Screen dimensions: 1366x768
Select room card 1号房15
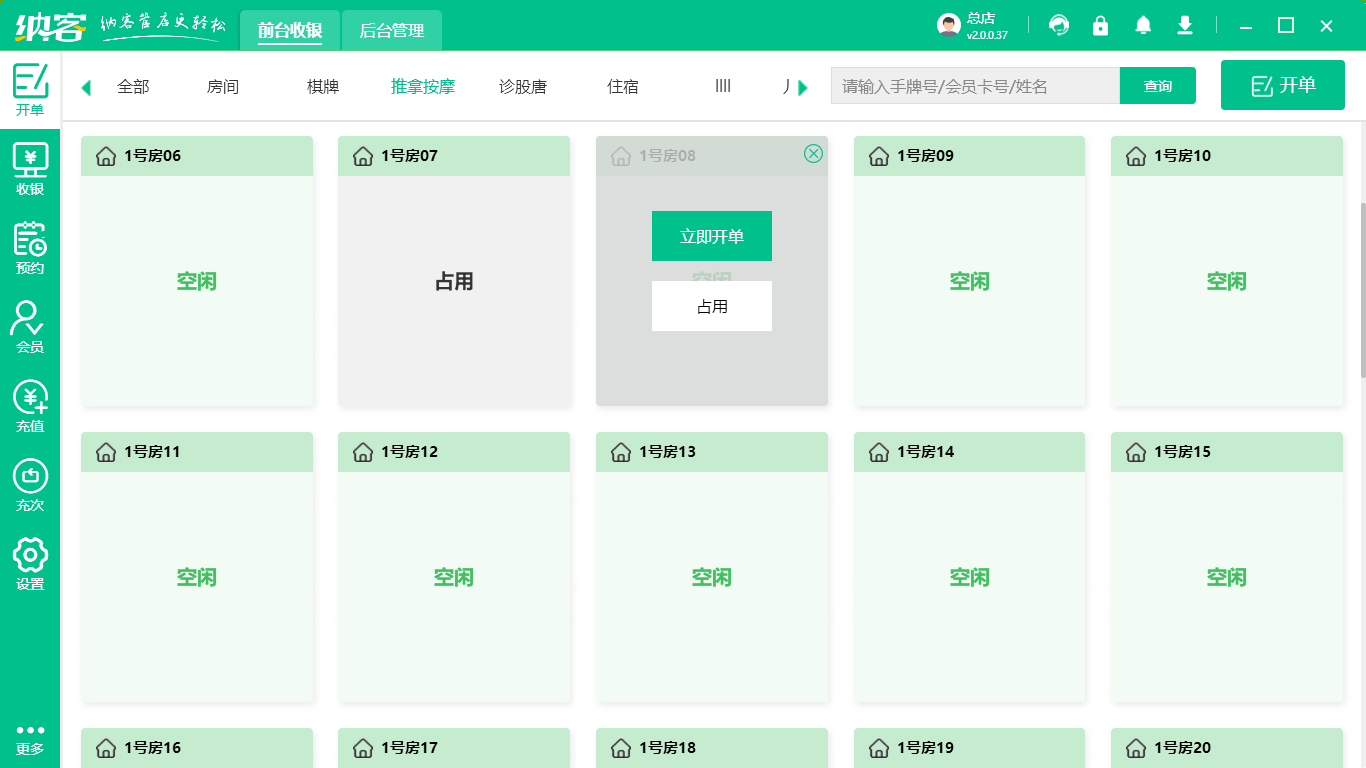(1227, 567)
